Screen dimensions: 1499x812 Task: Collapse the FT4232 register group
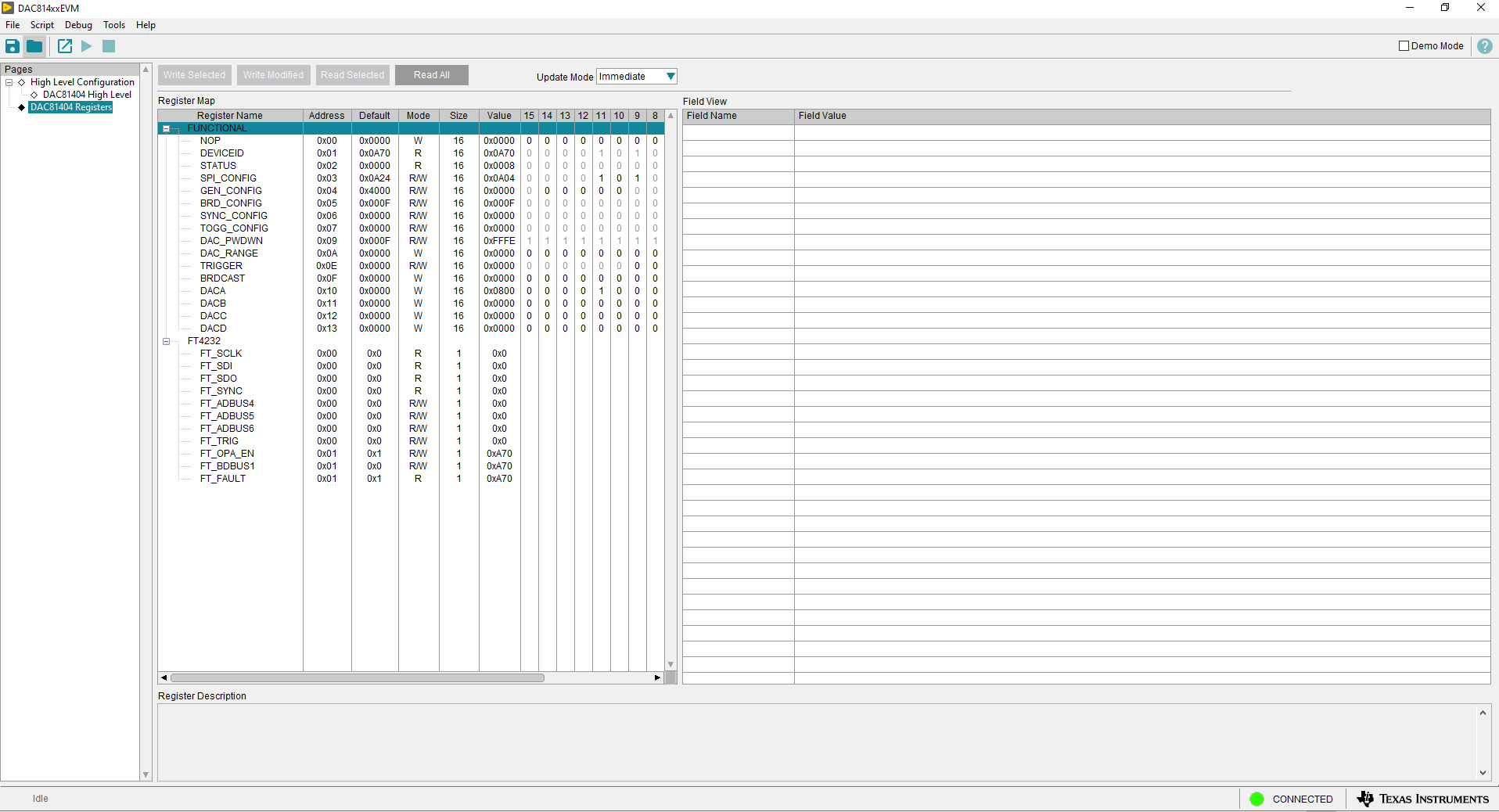click(x=166, y=341)
